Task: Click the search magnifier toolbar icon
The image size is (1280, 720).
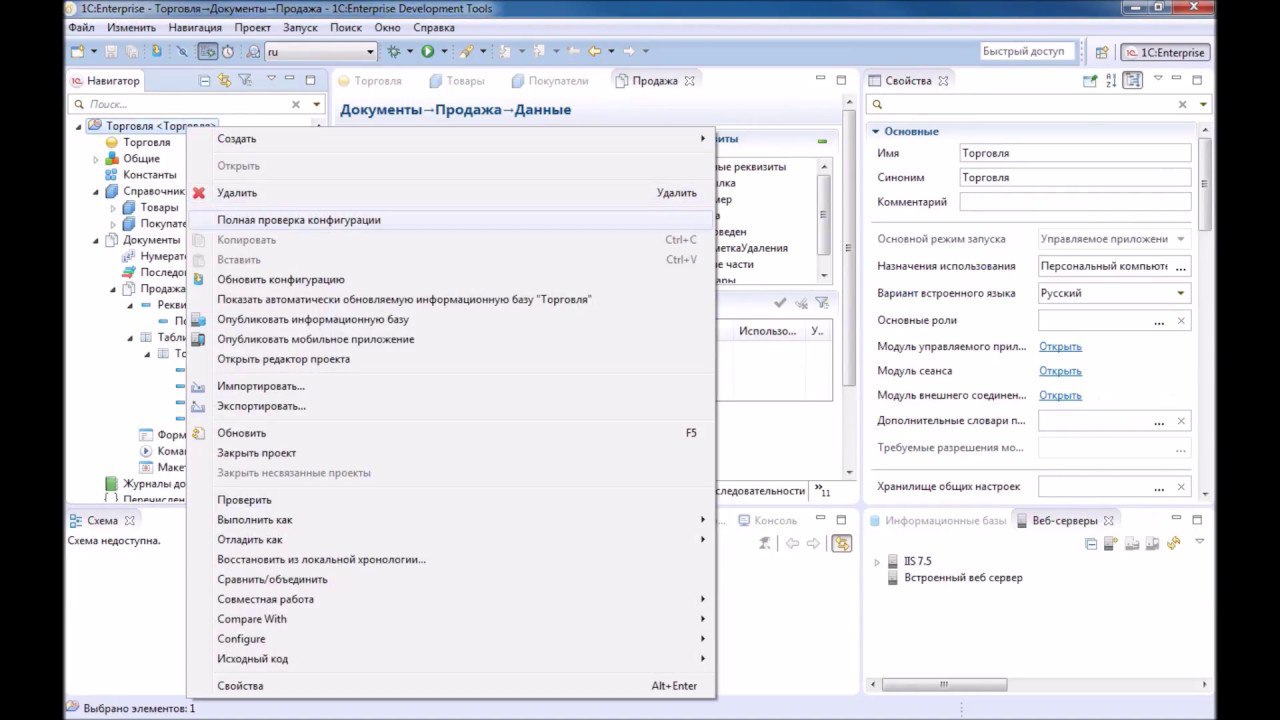Action: (x=253, y=52)
